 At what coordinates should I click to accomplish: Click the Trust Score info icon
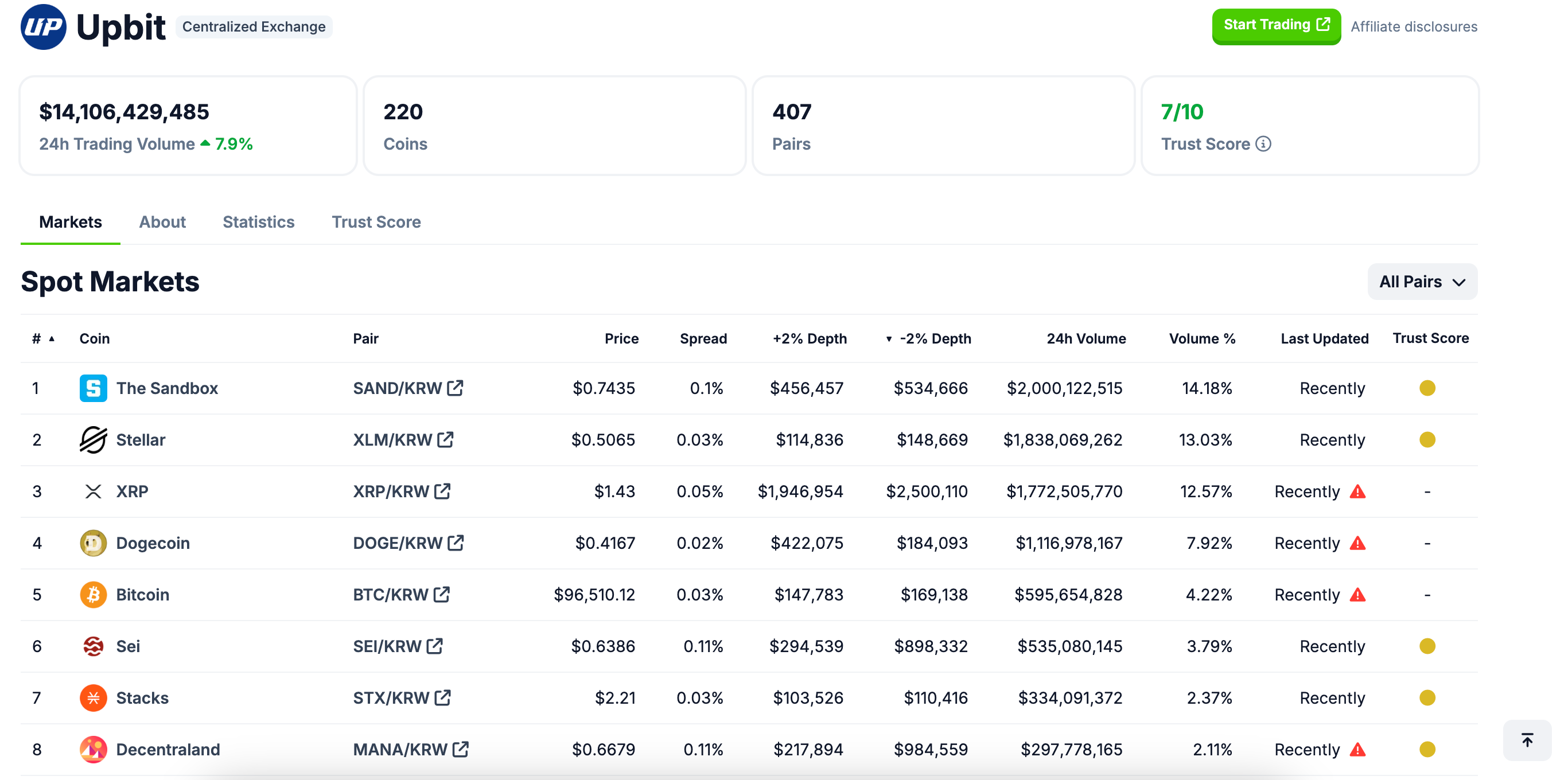[x=1264, y=144]
